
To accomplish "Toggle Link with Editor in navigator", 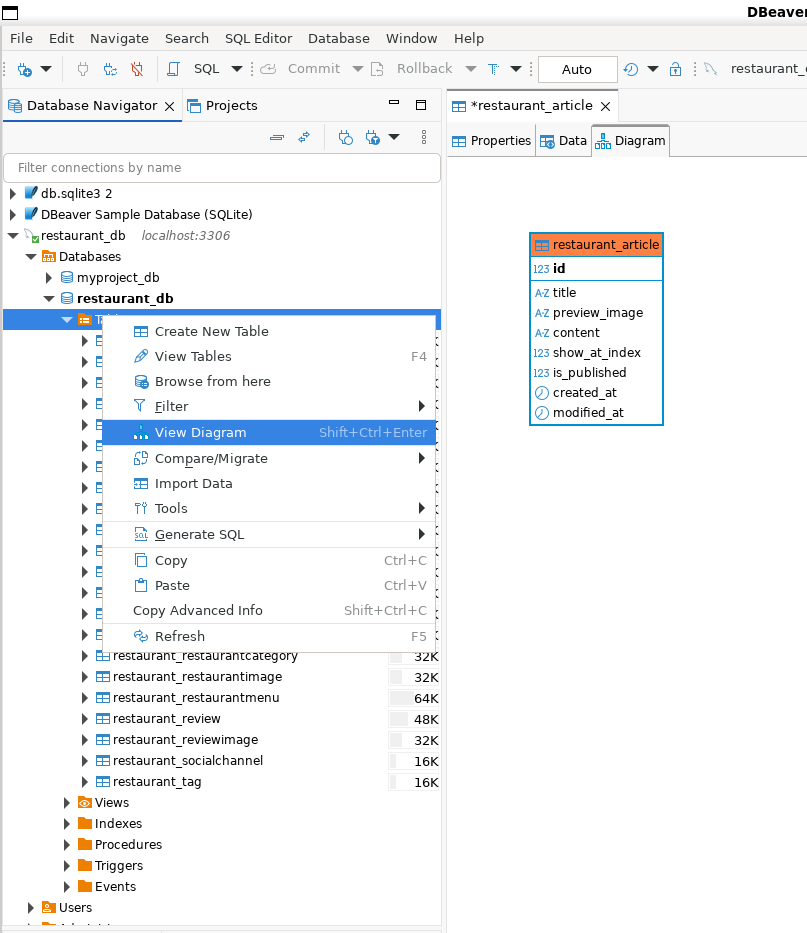I will point(304,137).
